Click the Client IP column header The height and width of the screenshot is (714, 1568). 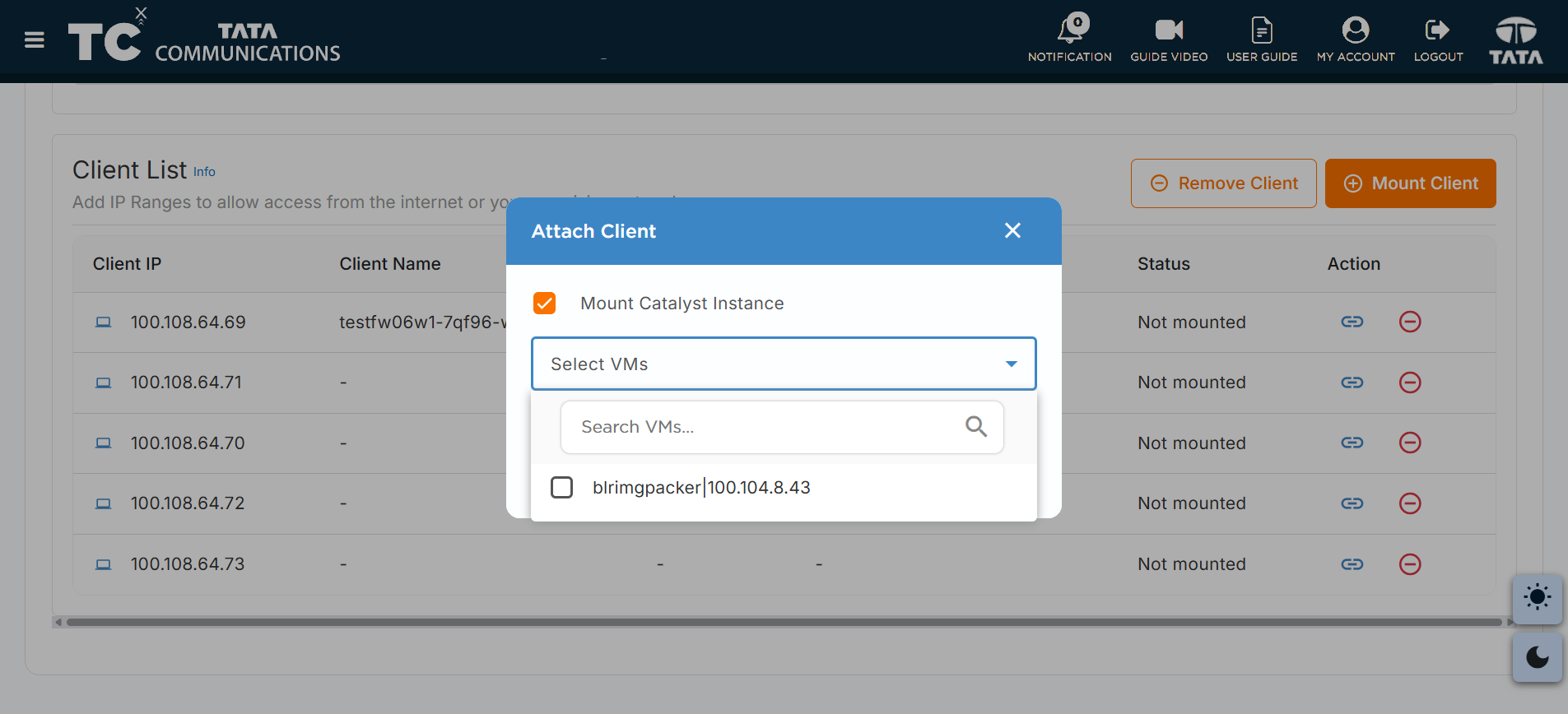pos(127,264)
